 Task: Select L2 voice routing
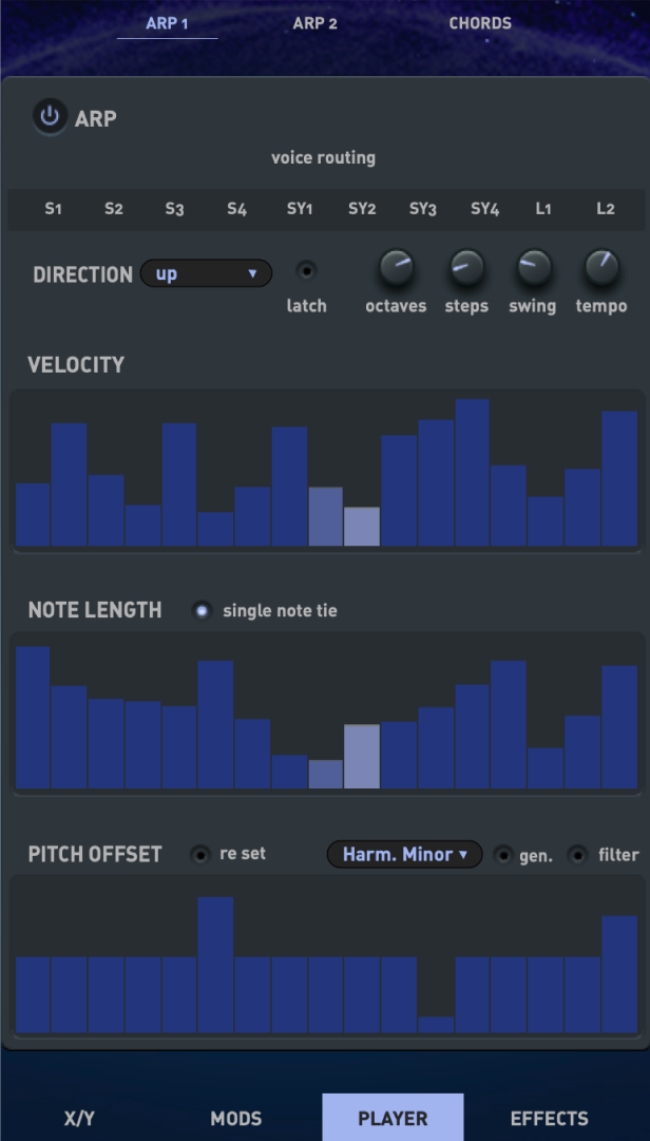[x=606, y=210]
